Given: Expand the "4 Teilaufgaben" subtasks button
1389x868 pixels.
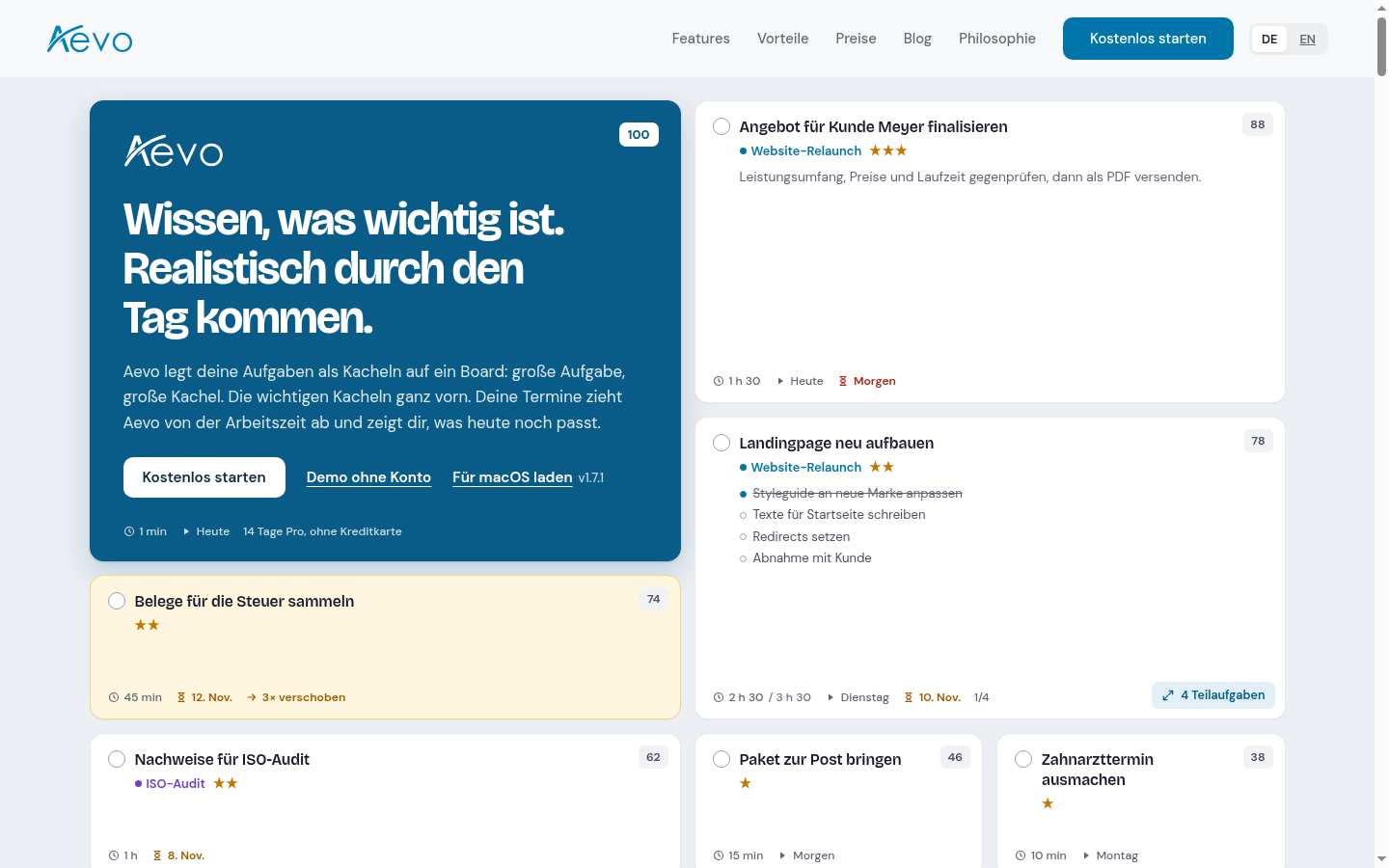Looking at the screenshot, I should coord(1213,695).
